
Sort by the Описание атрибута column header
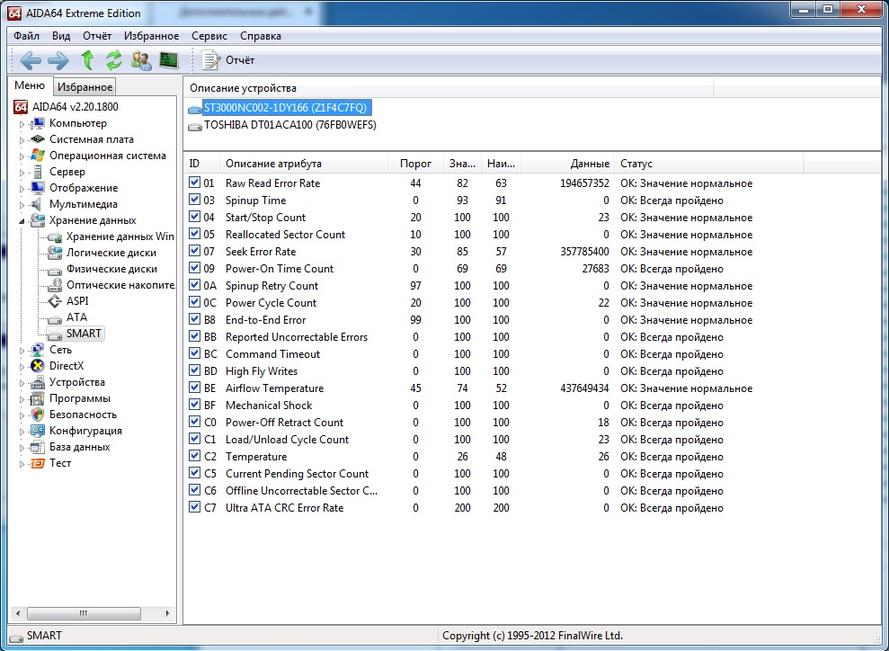click(304, 163)
